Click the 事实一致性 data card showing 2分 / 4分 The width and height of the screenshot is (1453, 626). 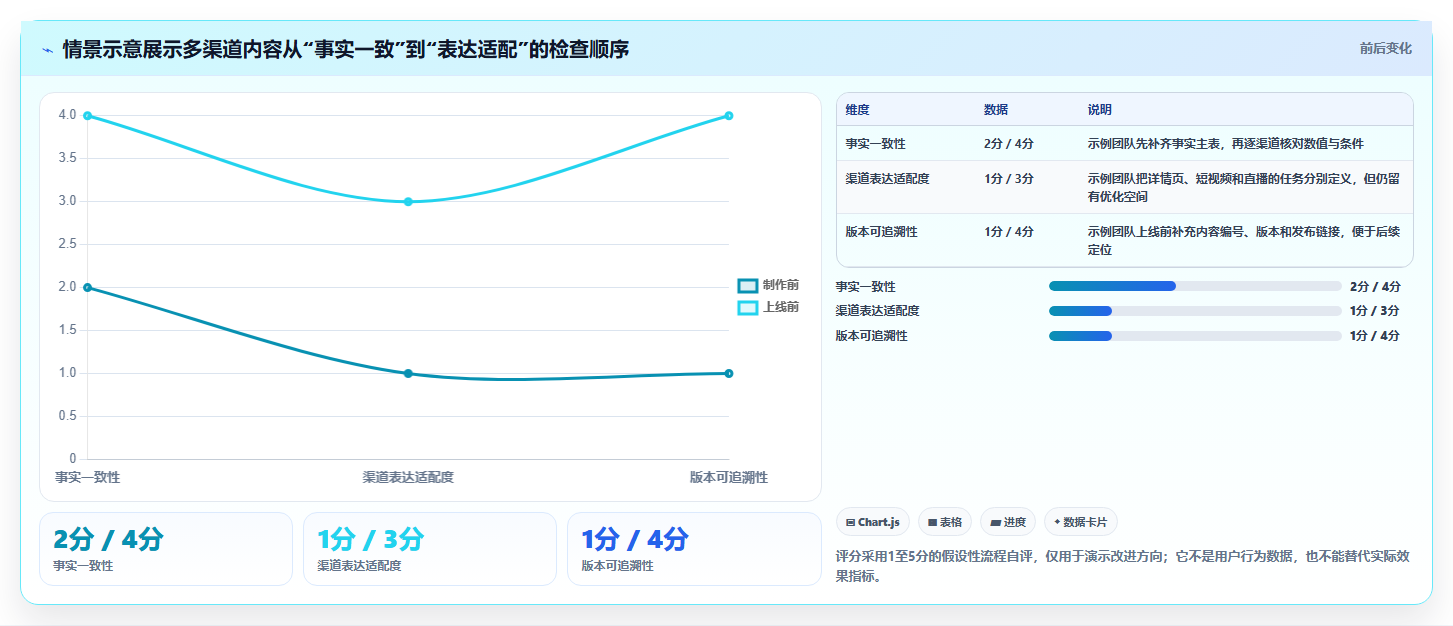[x=166, y=549]
